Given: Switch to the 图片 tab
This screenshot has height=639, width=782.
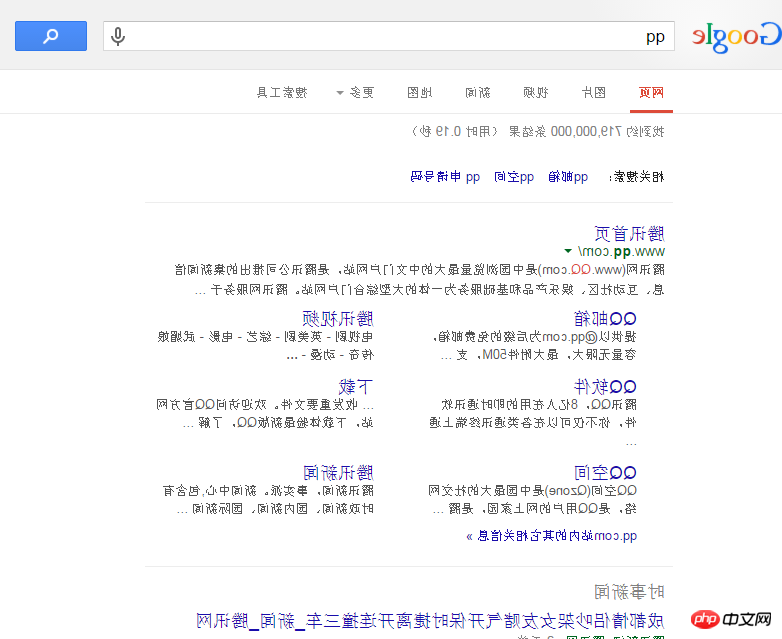Looking at the screenshot, I should [x=593, y=93].
